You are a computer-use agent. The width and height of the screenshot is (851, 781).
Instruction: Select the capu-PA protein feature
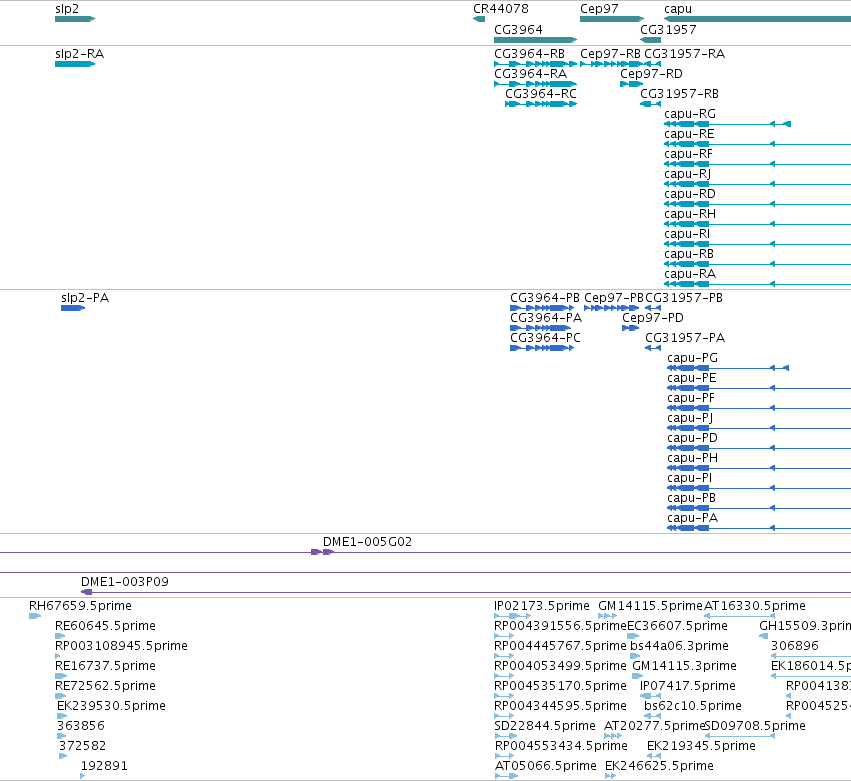click(759, 529)
